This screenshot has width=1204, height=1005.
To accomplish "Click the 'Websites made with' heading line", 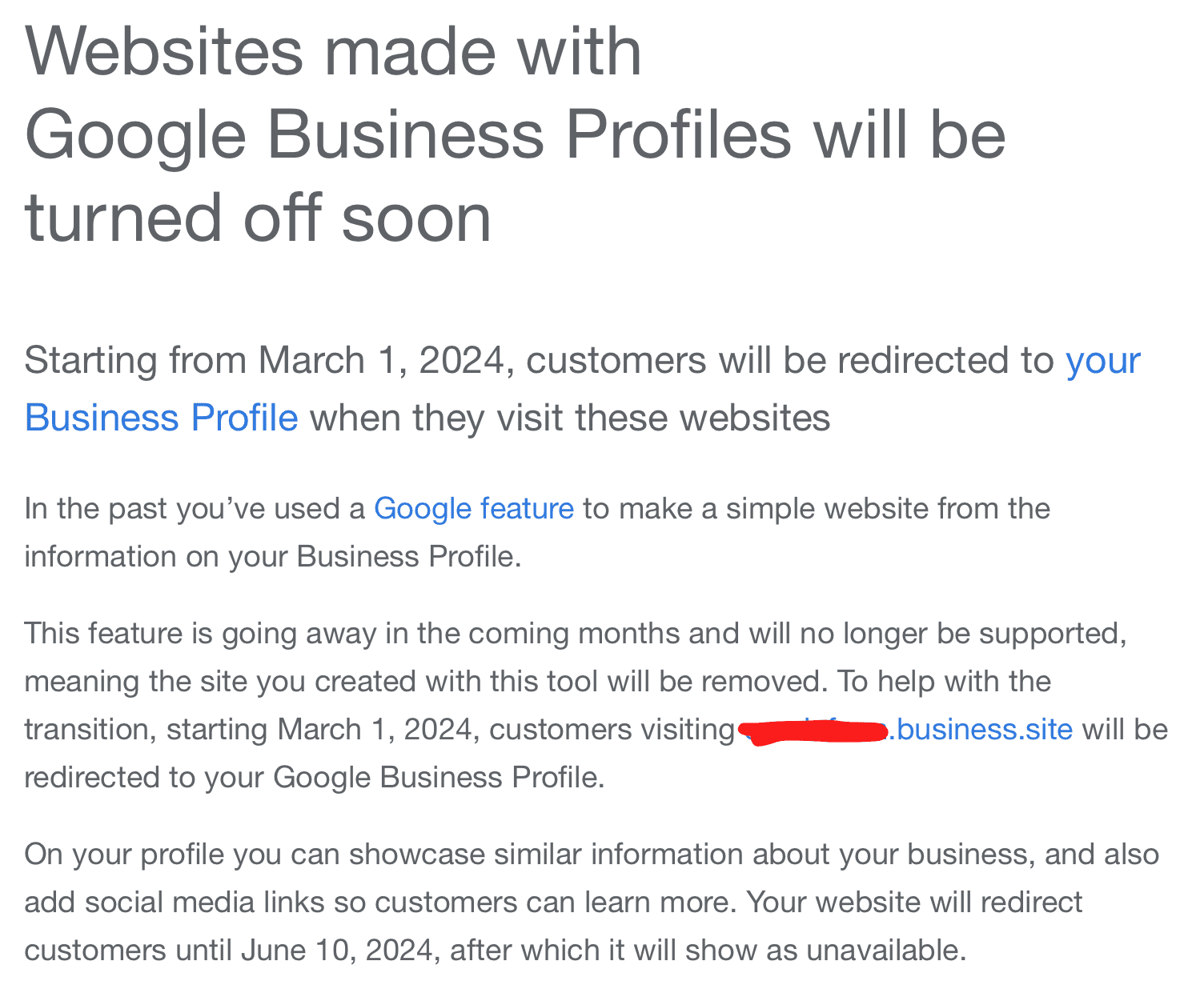I will [334, 52].
